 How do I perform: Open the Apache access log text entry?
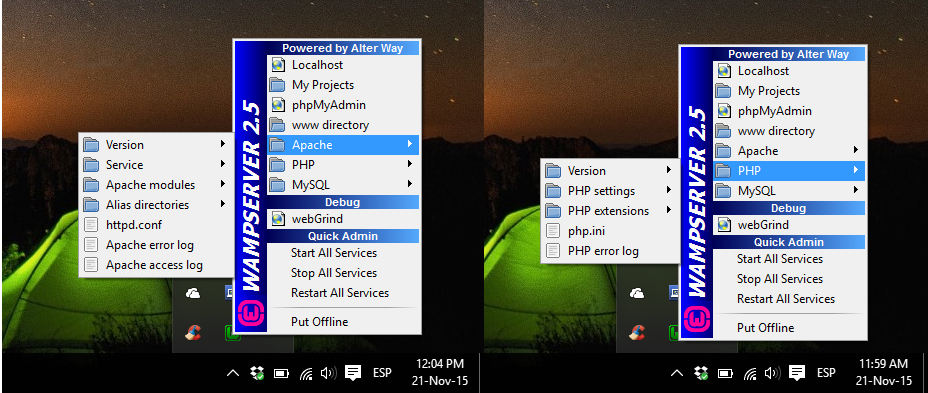154,265
